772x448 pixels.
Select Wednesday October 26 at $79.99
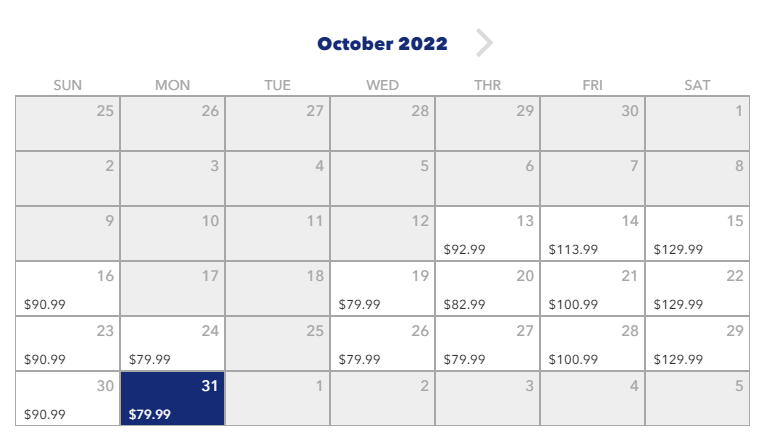click(x=383, y=344)
